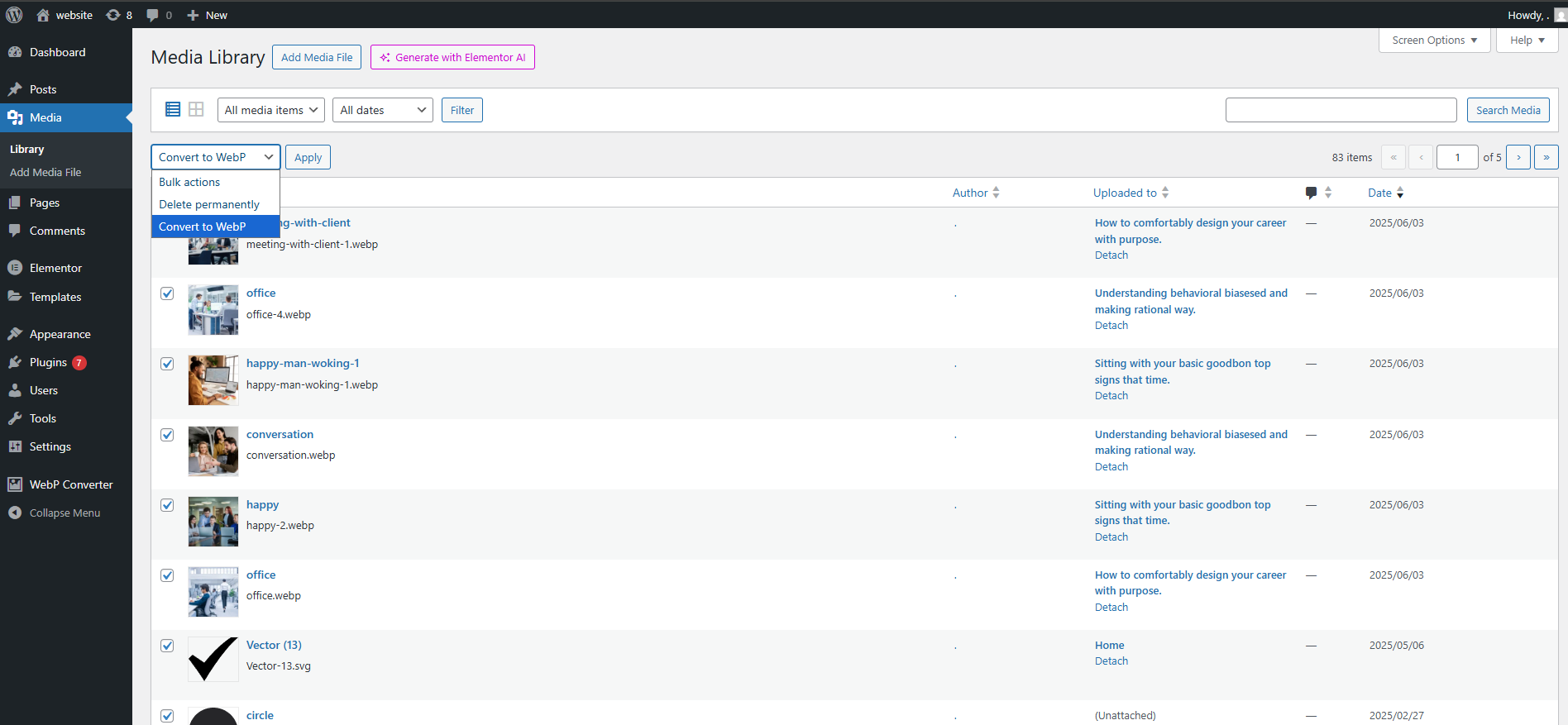
Task: Open the comments bubble icon in admin bar
Action: [152, 15]
